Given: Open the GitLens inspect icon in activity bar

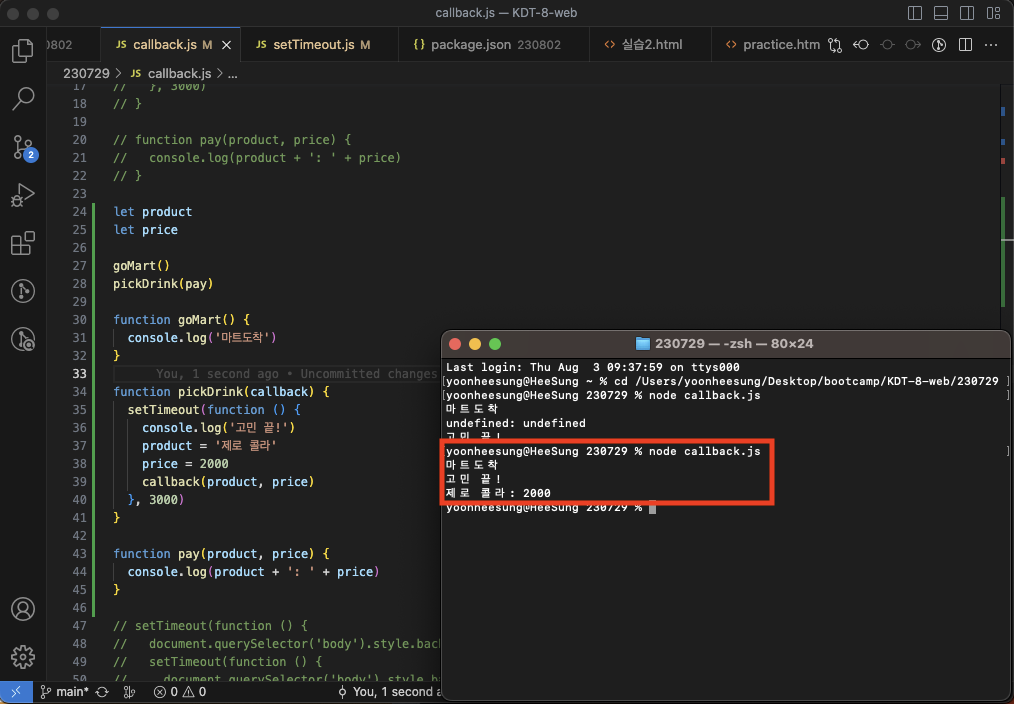Looking at the screenshot, I should 23,339.
